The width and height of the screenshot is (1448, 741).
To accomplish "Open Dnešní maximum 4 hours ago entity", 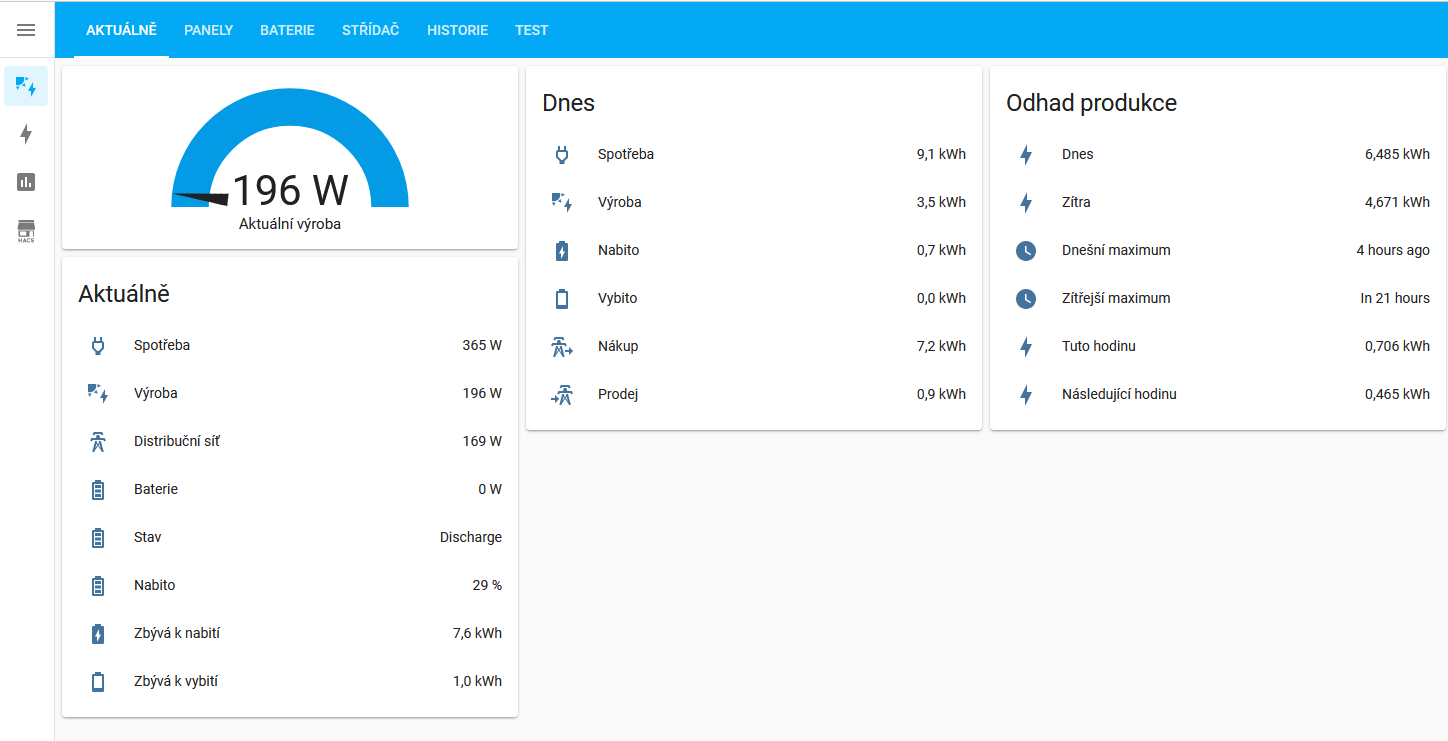I will point(1218,250).
